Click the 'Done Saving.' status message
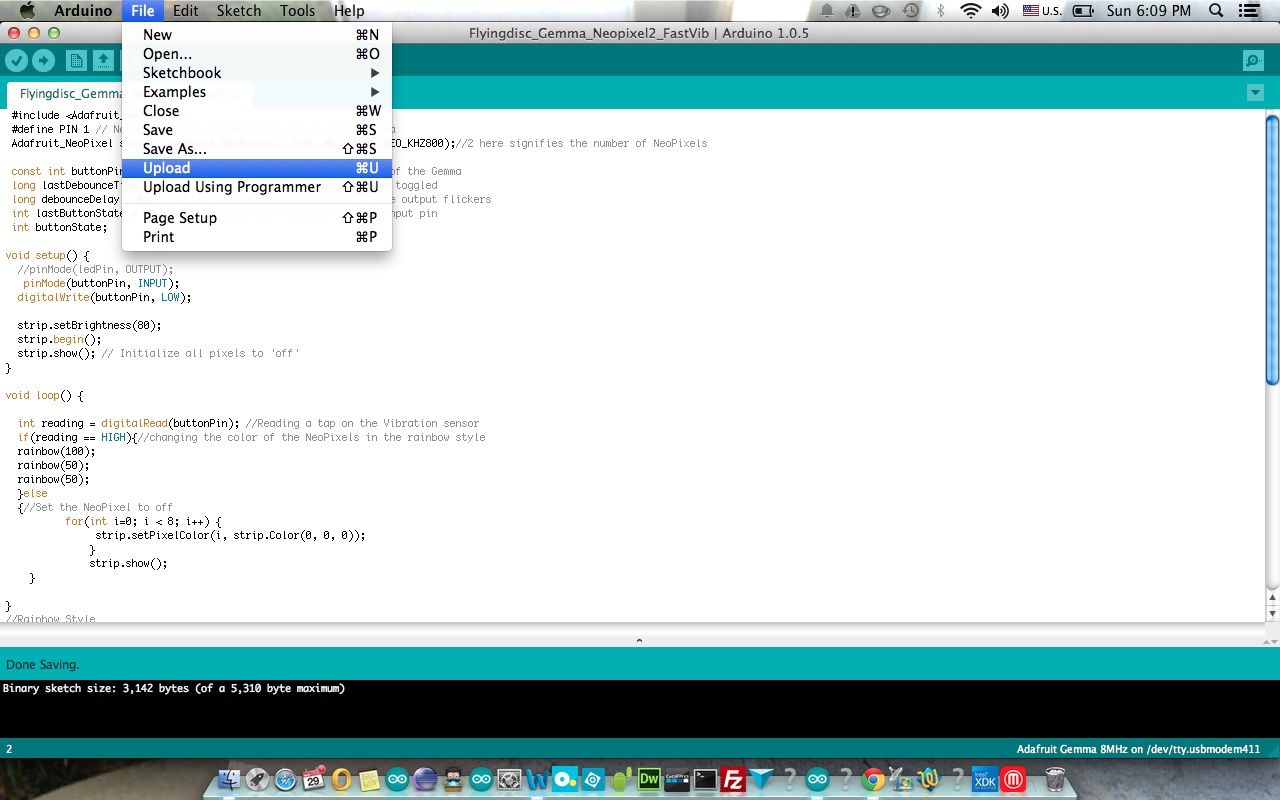 (42, 664)
